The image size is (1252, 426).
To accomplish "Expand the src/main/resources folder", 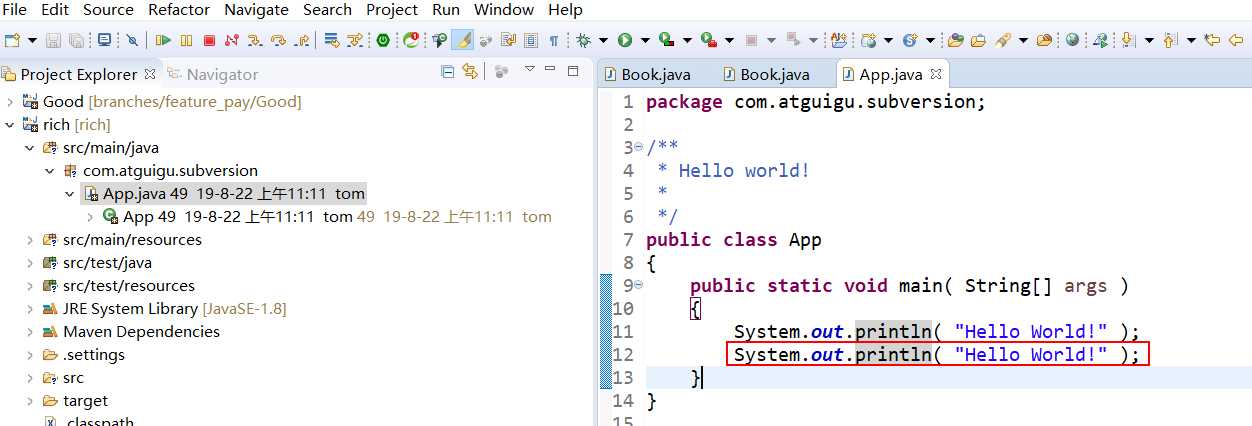I will click(29, 240).
